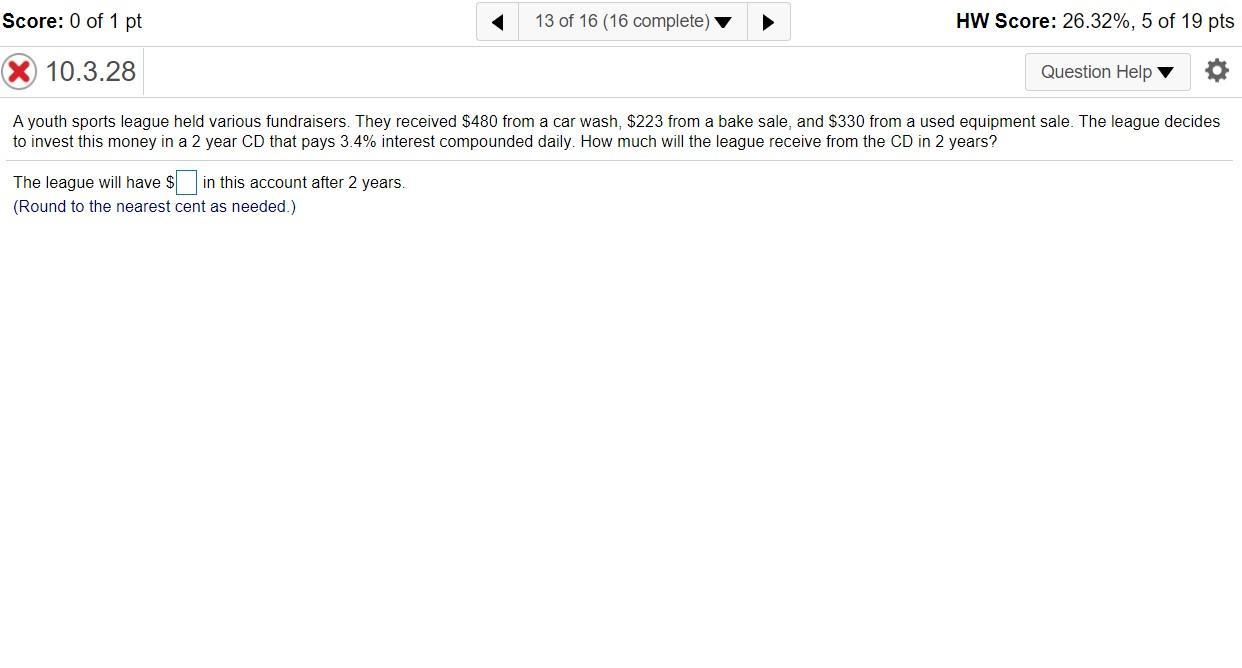Click the 'Round to the nearest cent' note
Viewport: 1242px width, 668px height.
154,207
